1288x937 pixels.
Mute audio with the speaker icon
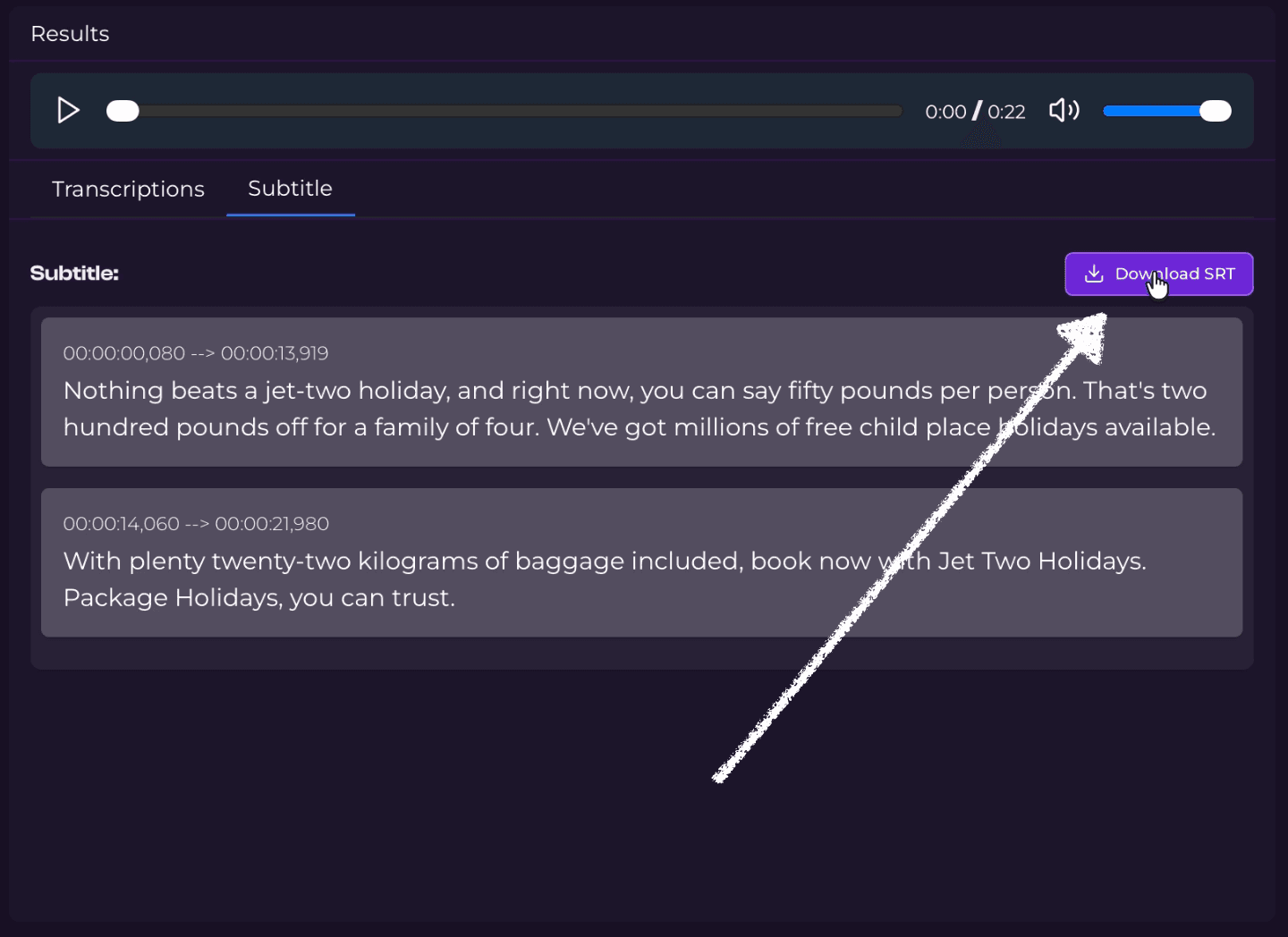click(1063, 111)
